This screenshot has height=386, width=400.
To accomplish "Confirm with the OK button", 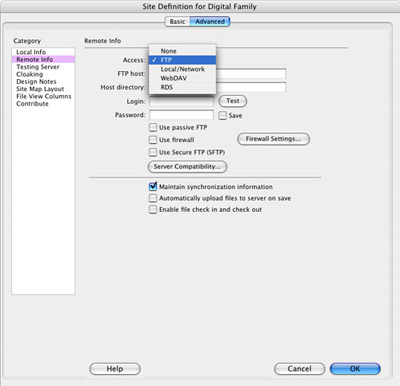I will [355, 369].
